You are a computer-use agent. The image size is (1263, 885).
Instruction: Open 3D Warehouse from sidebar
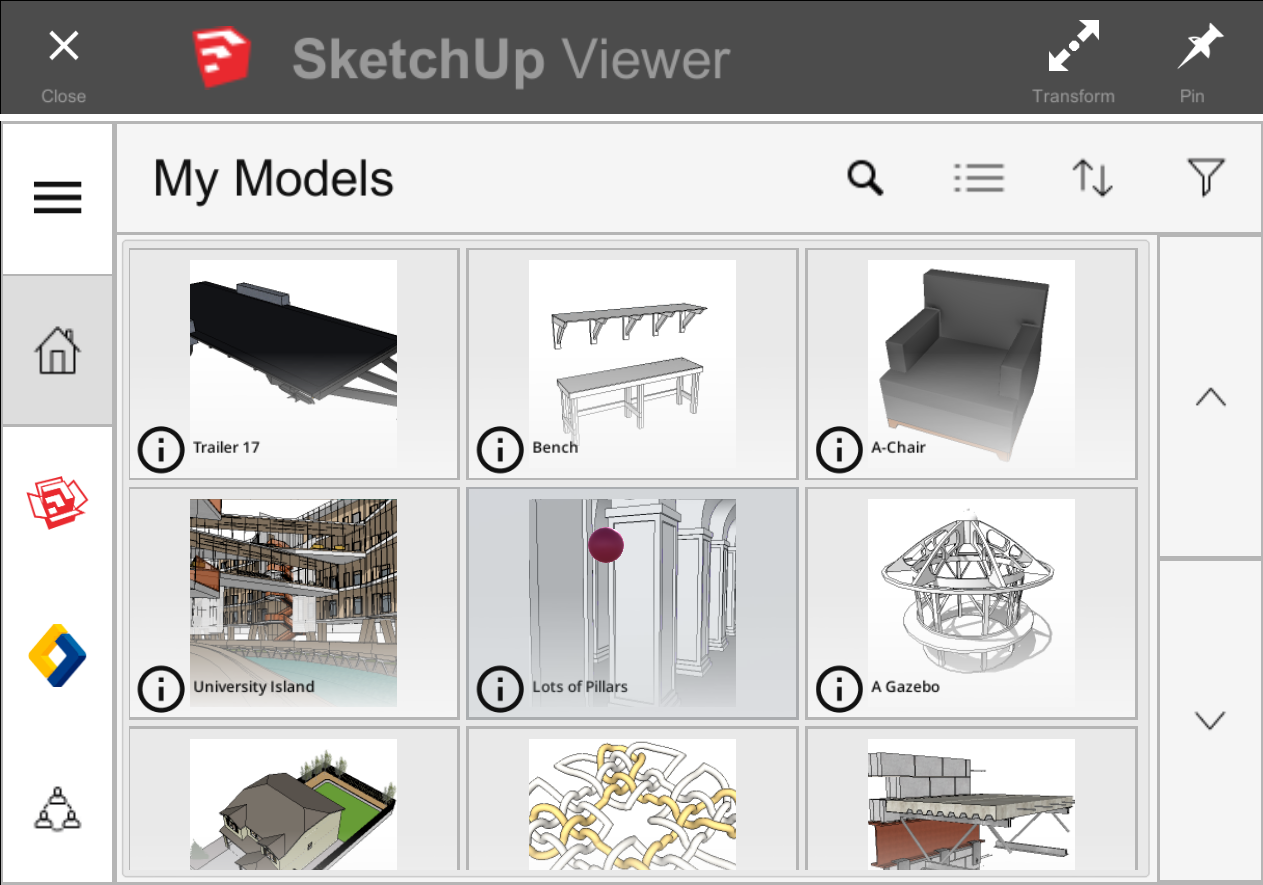click(58, 502)
